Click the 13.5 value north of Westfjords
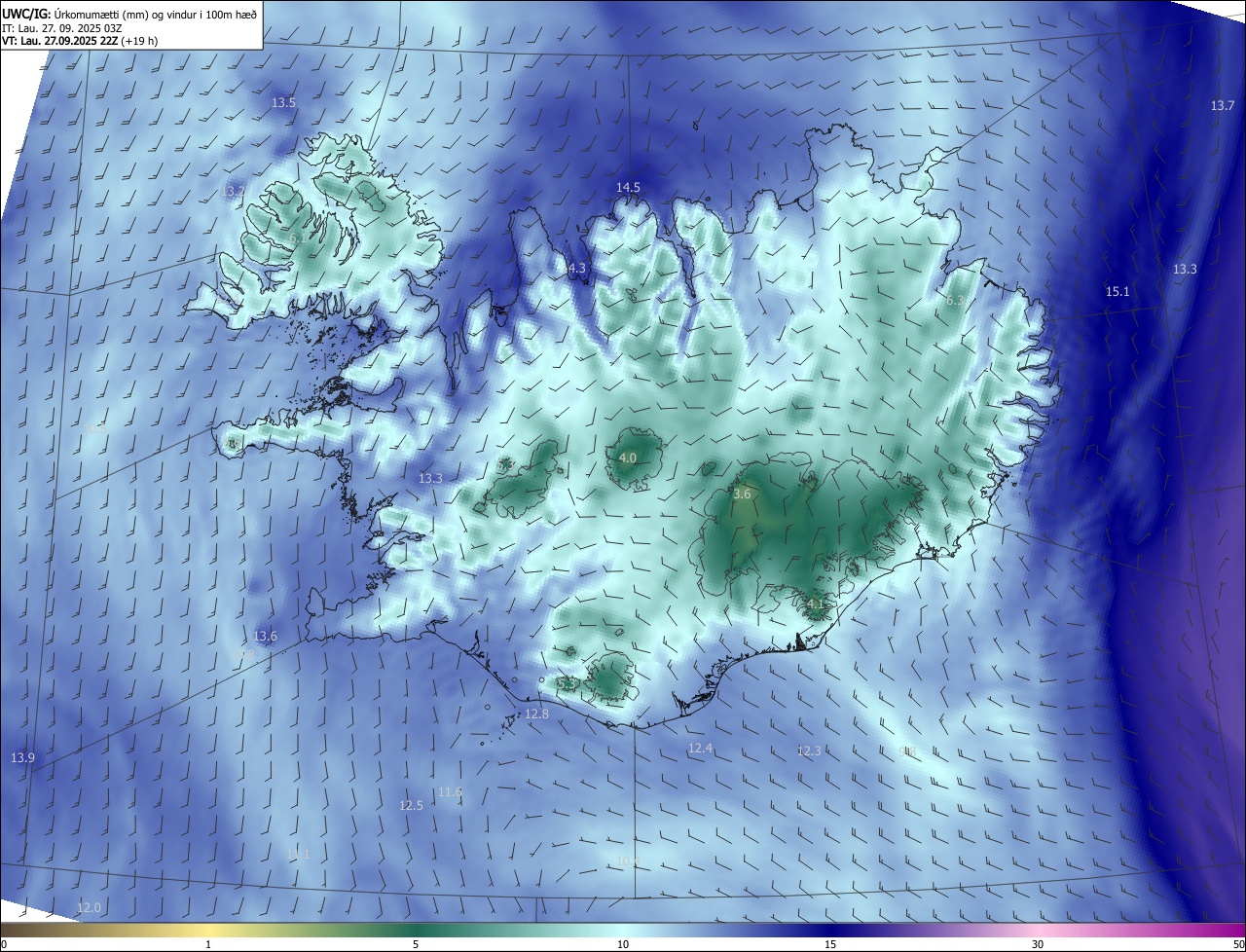 click(284, 102)
